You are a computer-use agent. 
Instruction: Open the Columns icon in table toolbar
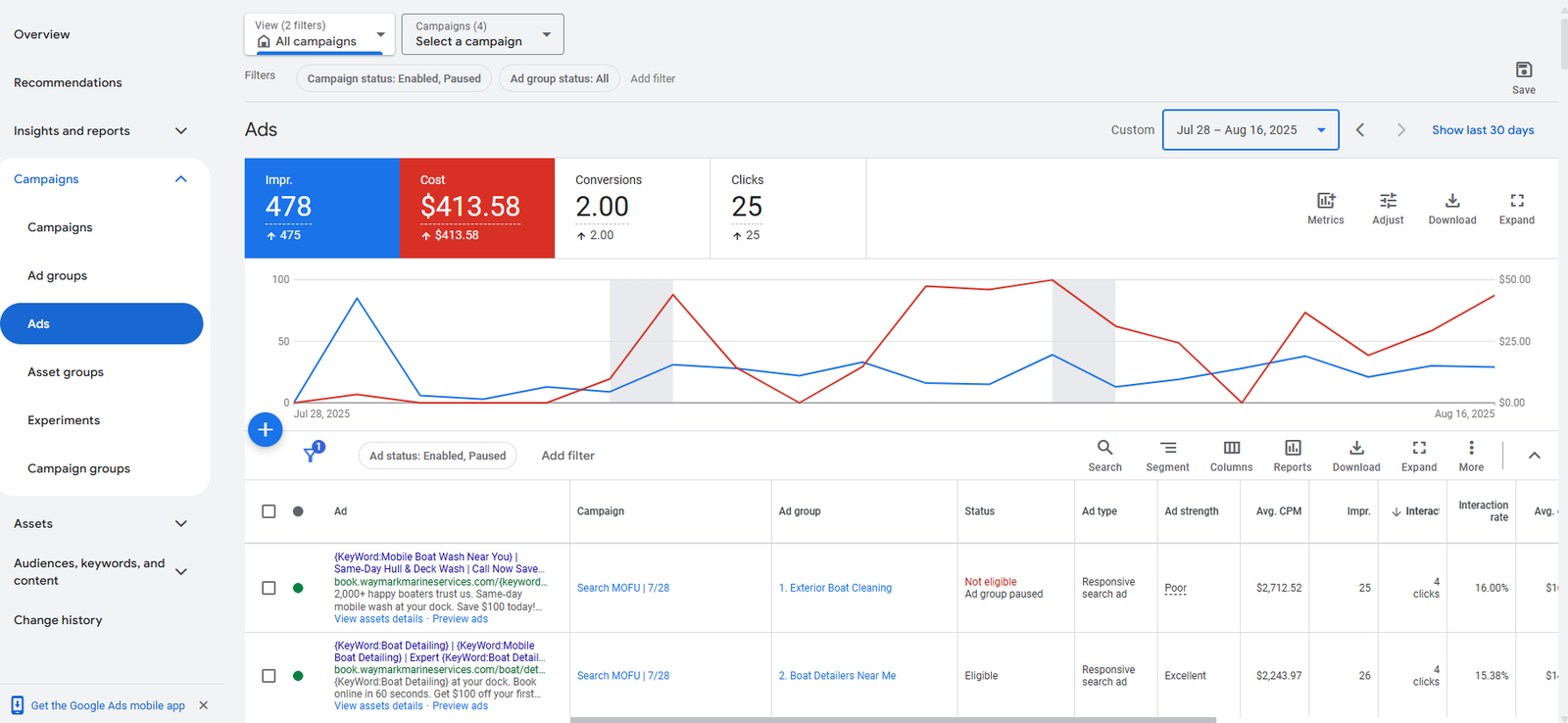pyautogui.click(x=1231, y=448)
